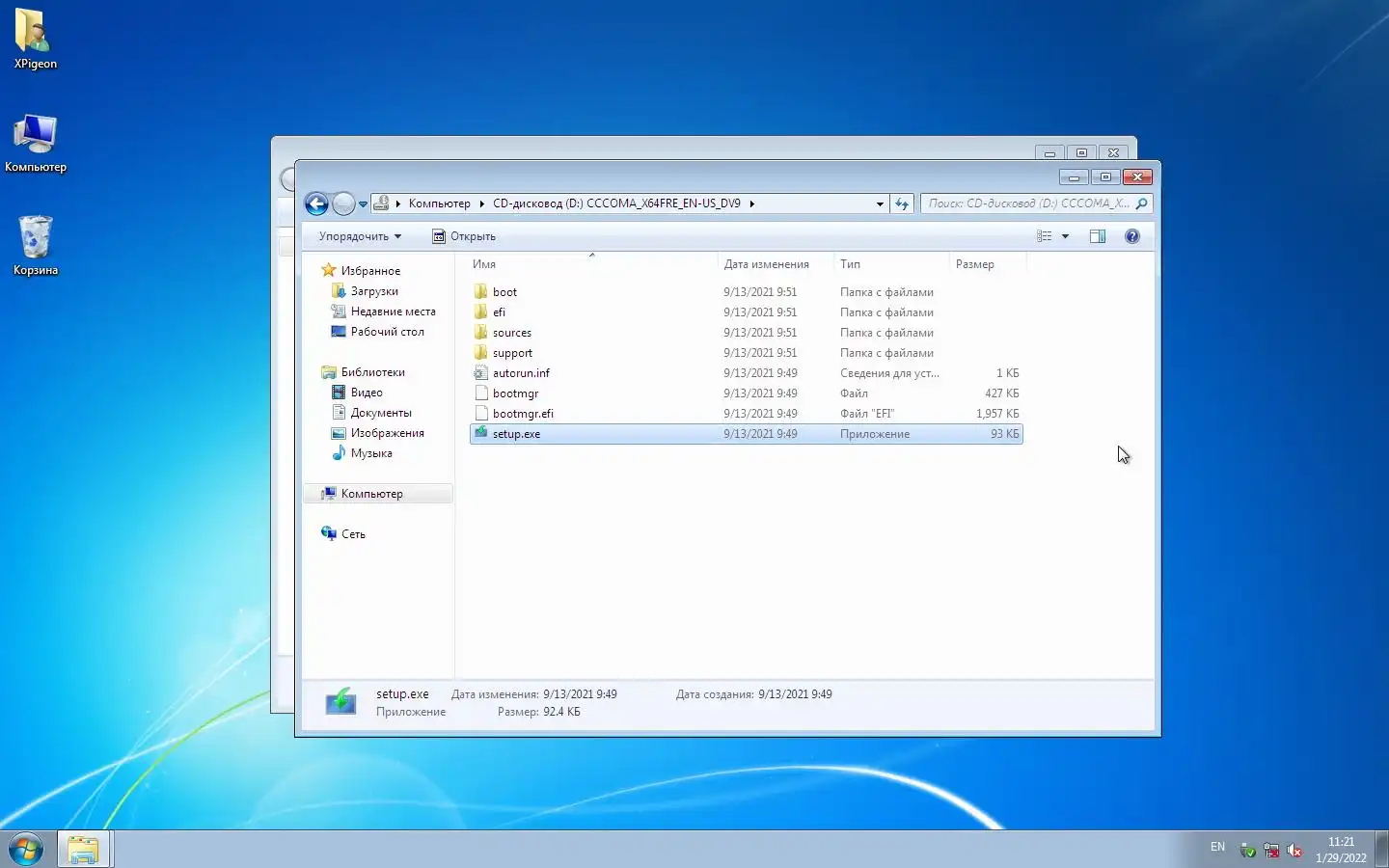Maximize the background Explorer window
Image resolution: width=1389 pixels, height=868 pixels.
[x=1081, y=152]
